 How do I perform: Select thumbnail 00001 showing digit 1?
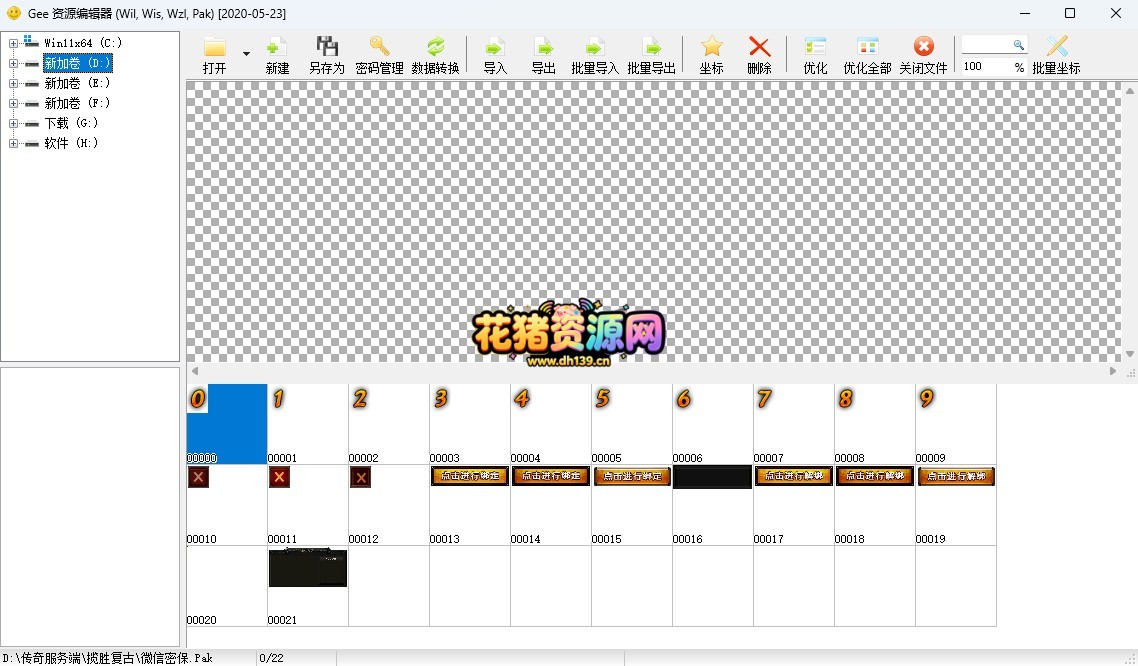pos(308,424)
